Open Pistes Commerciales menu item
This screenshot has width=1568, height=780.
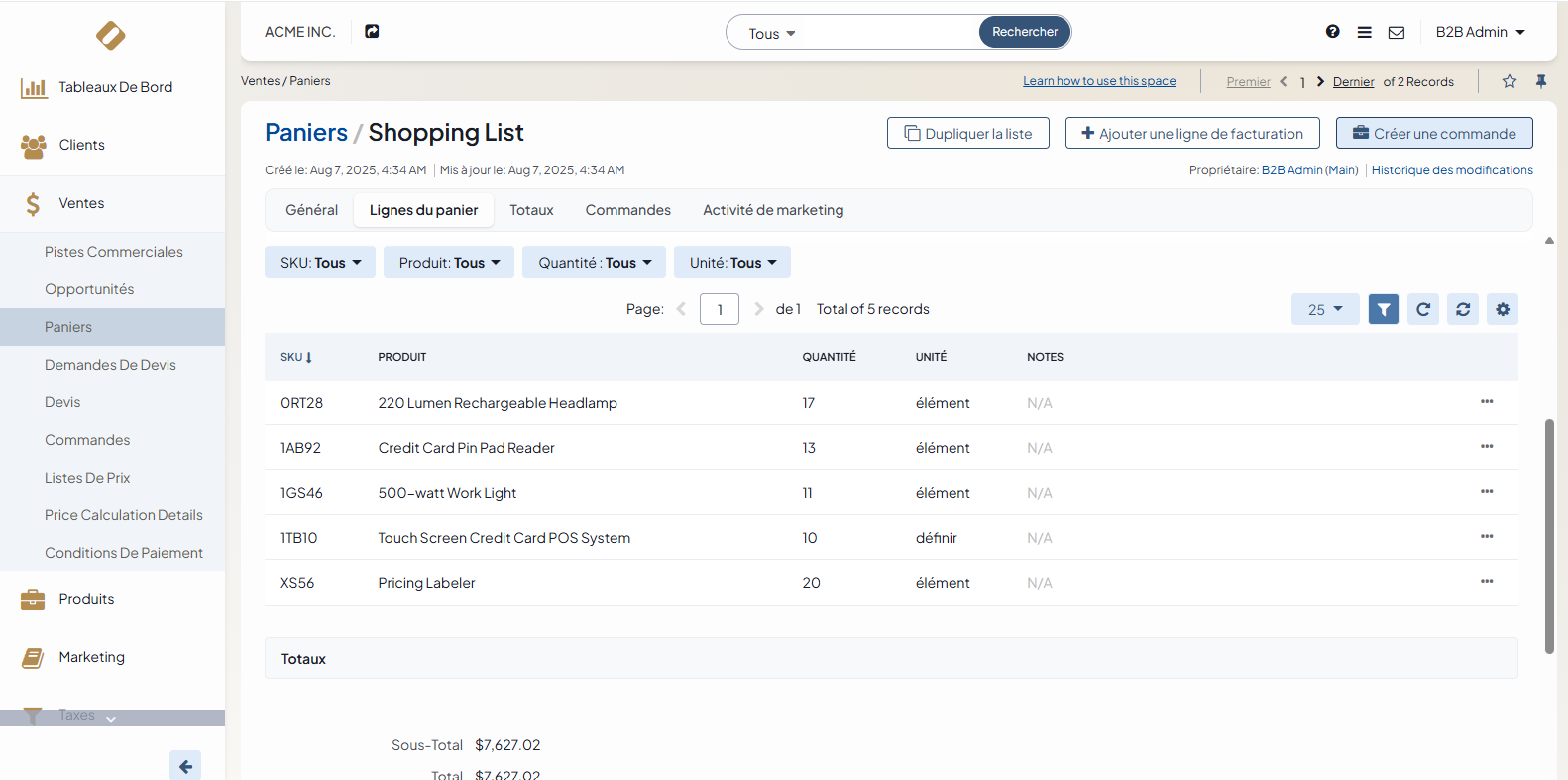coord(113,252)
